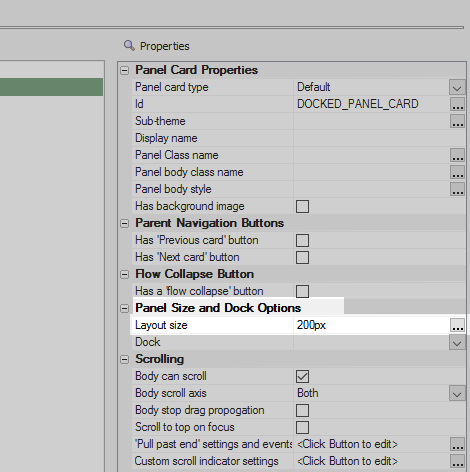Screen dimensions: 470x472
Task: Open Custom scroll indicator settings ellipsis button
Action: 457,461
